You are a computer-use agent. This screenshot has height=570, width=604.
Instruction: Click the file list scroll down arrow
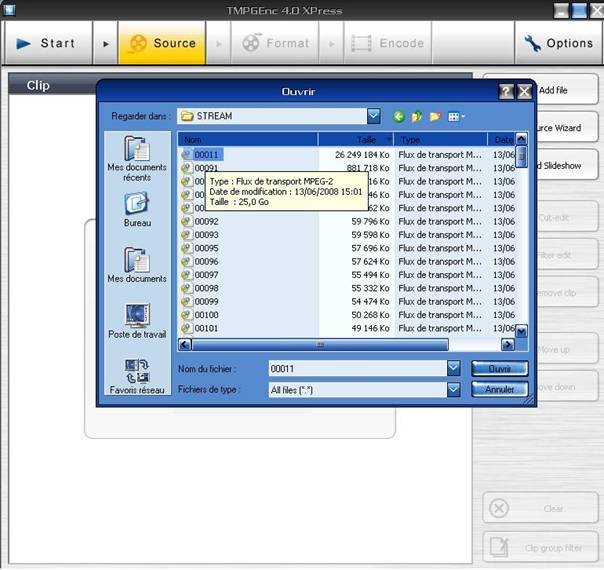point(521,331)
